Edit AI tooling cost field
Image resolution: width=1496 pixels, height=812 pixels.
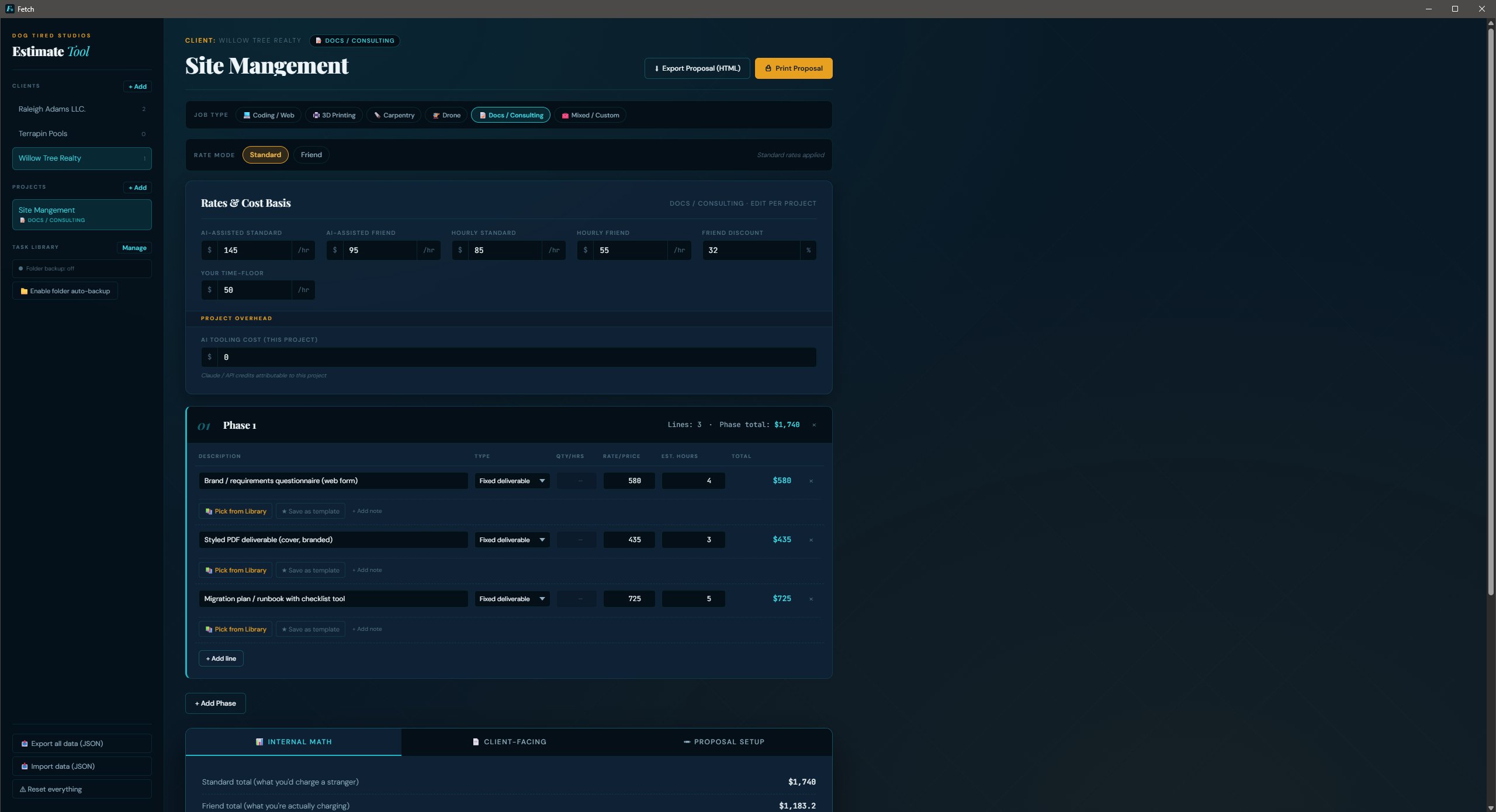(517, 358)
